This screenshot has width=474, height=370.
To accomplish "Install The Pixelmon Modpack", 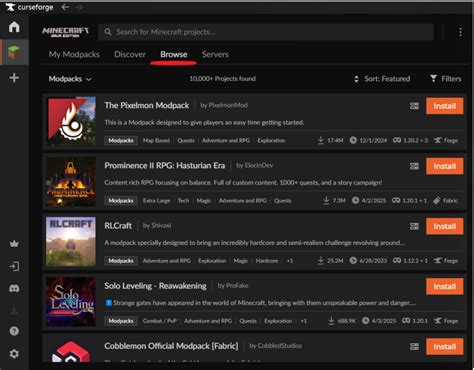I will point(444,106).
